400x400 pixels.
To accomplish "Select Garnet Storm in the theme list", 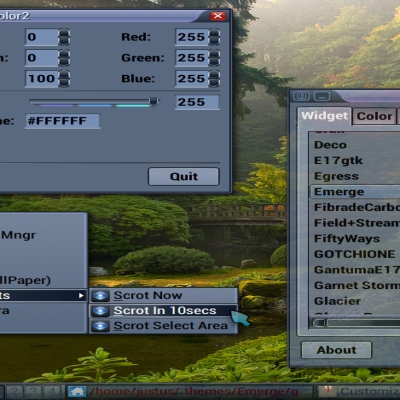I will click(x=355, y=286).
